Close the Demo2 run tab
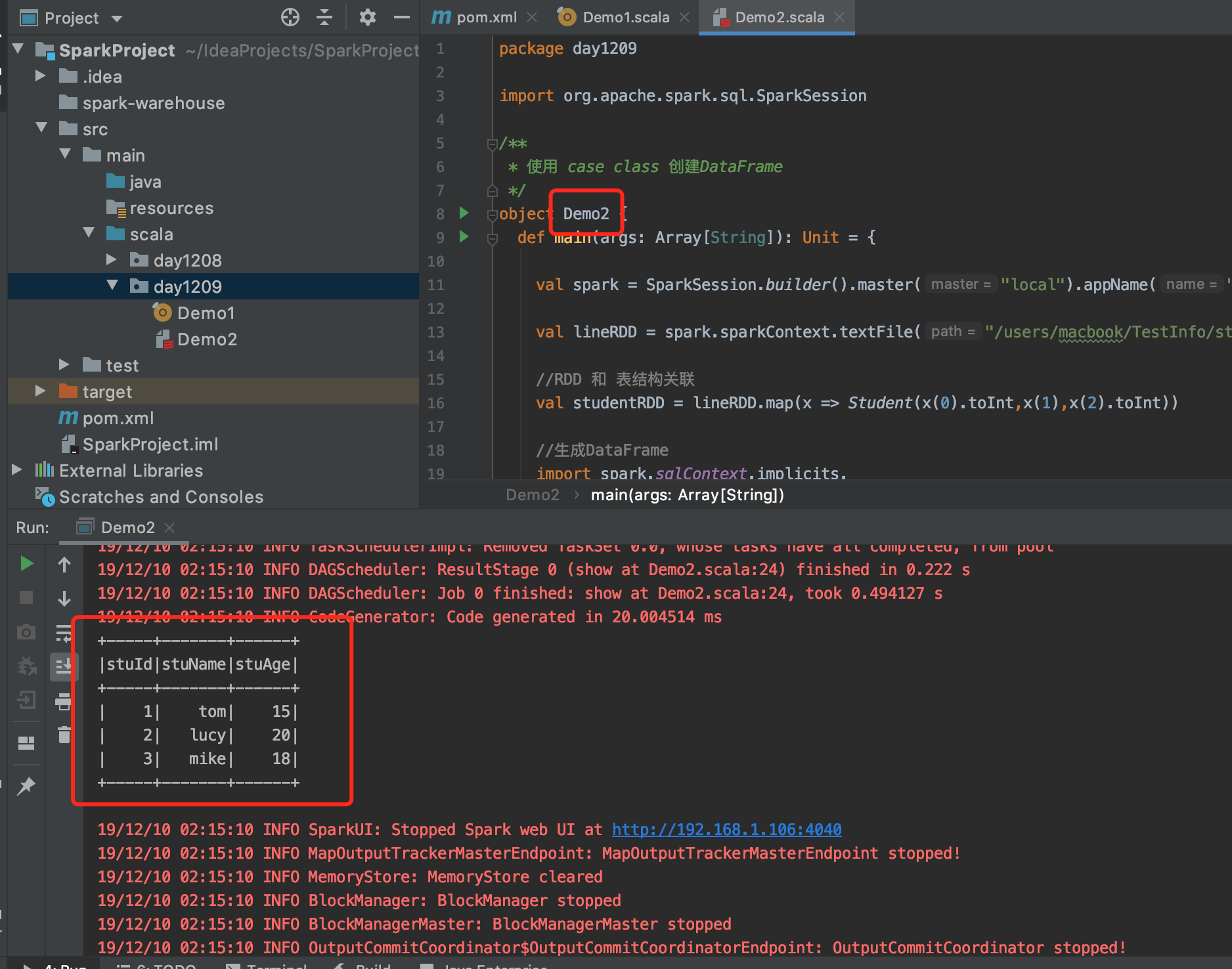 169,527
